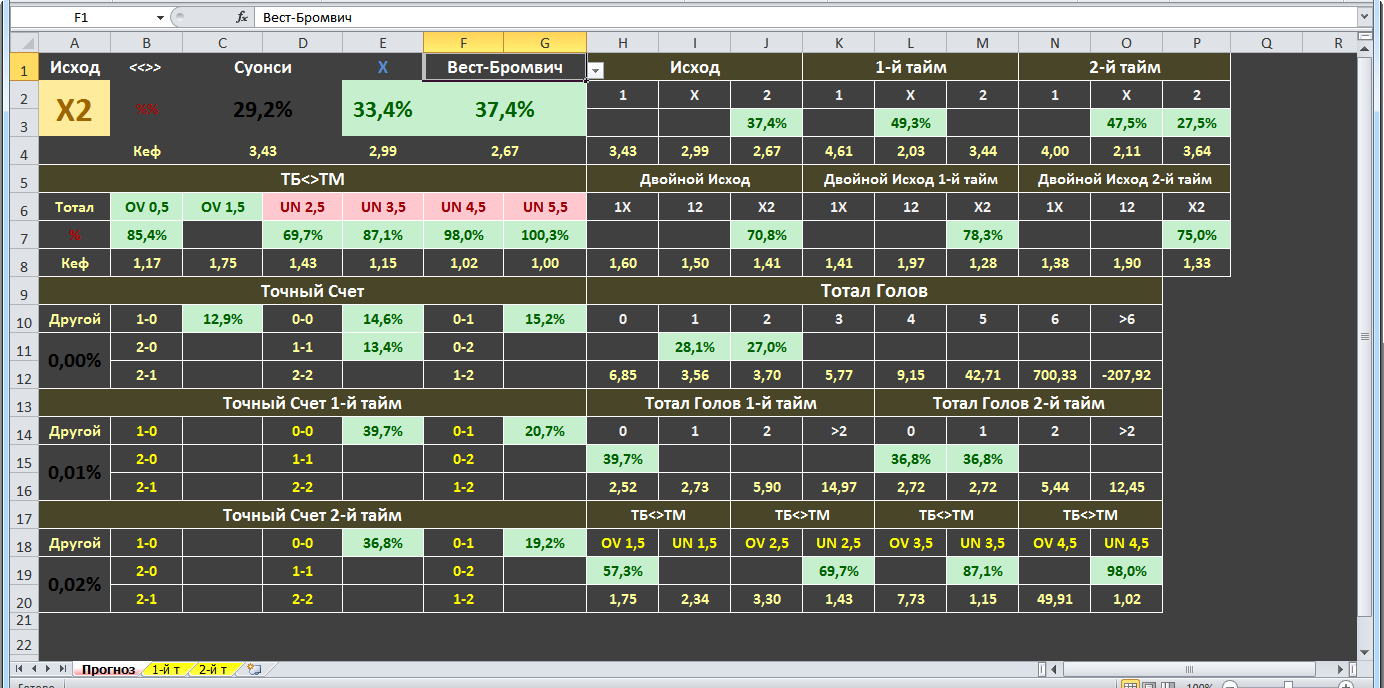Select the 47,5% second half cell
This screenshot has height=688, width=1384.
click(1127, 123)
